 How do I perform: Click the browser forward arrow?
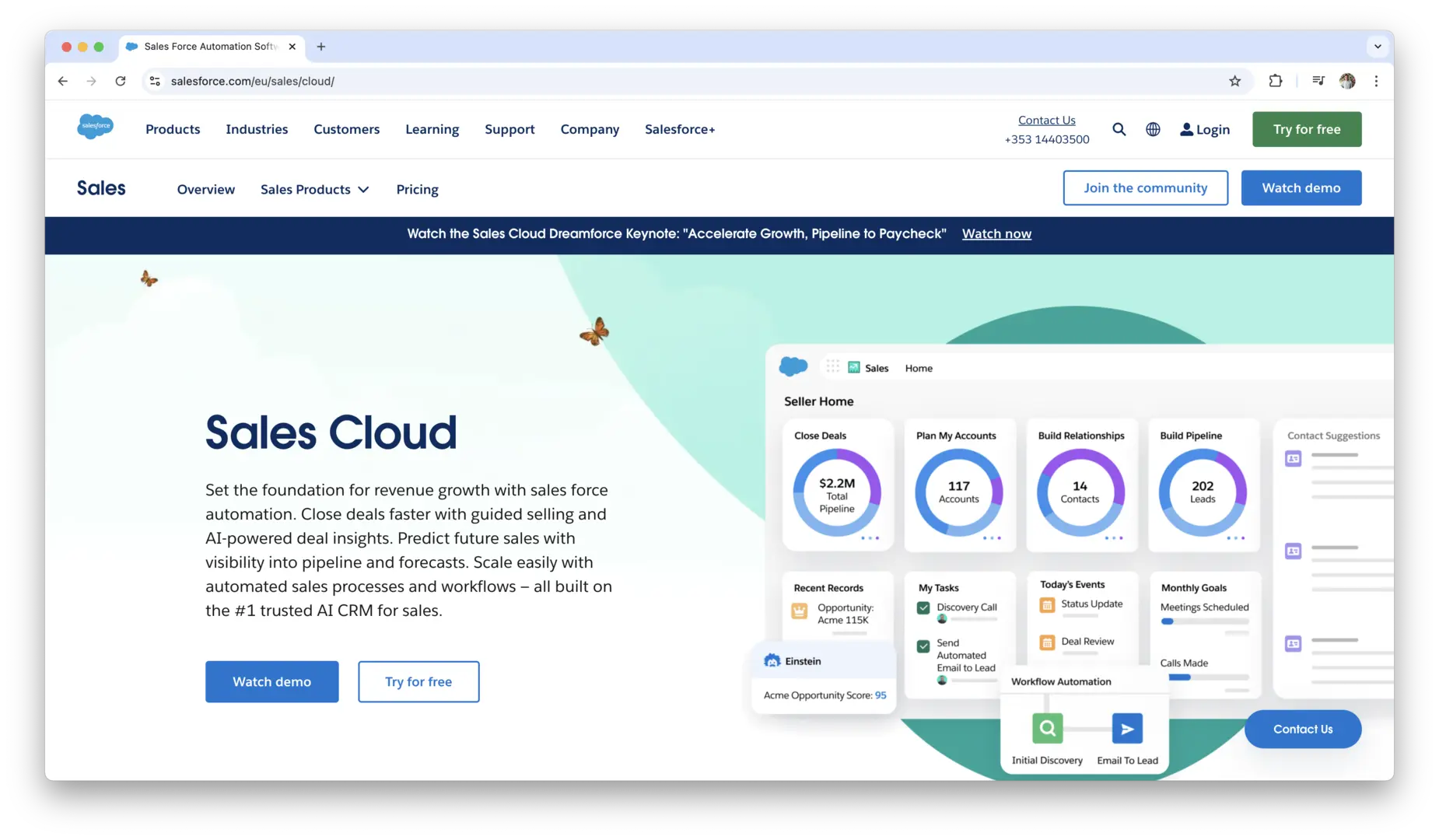tap(92, 81)
